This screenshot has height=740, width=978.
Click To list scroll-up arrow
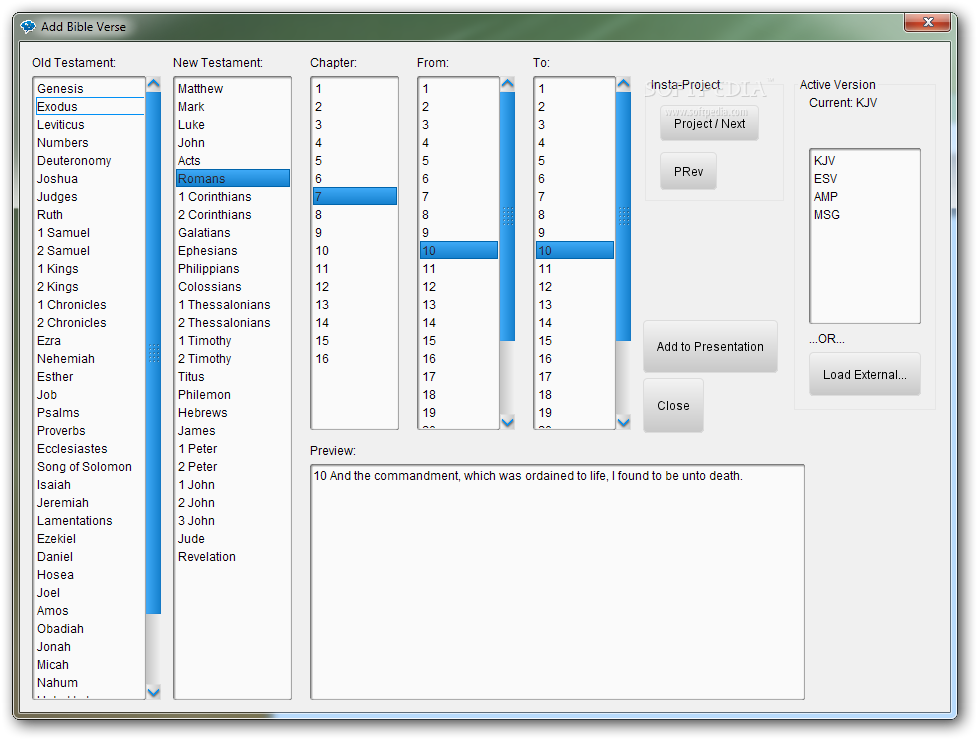[x=623, y=84]
